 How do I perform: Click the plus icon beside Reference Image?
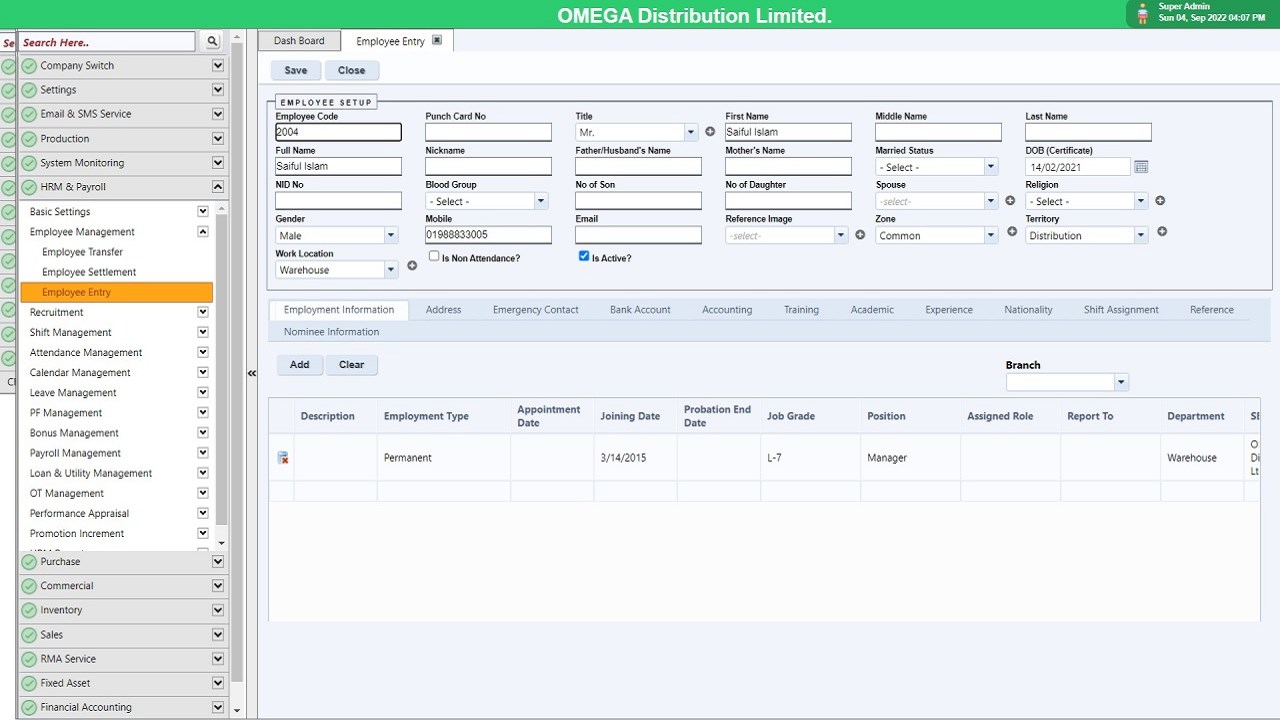click(x=860, y=235)
